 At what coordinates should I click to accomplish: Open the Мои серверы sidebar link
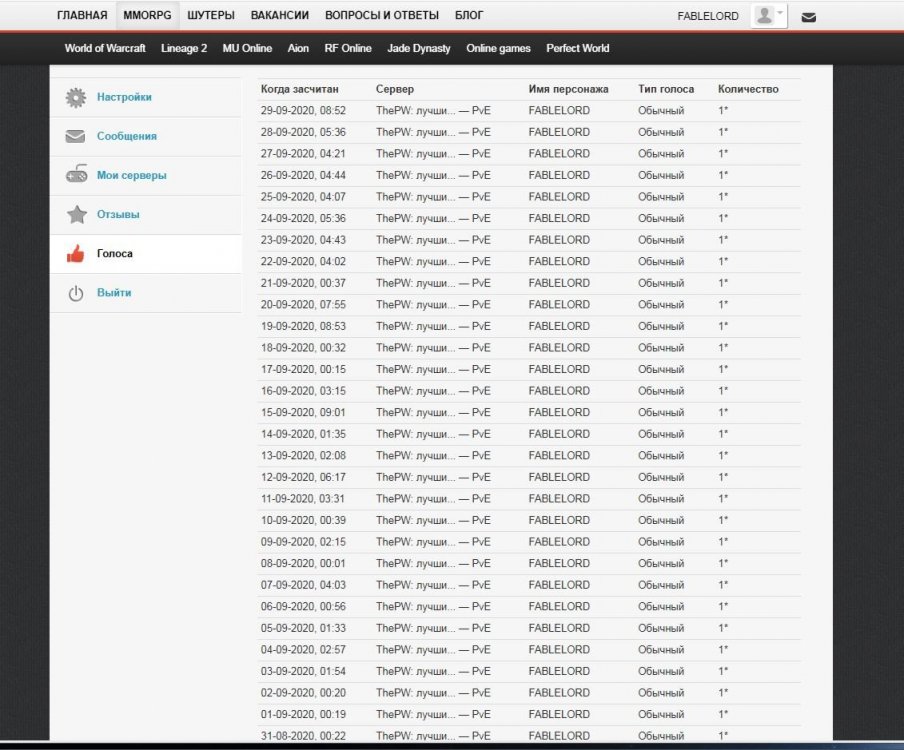(x=132, y=176)
